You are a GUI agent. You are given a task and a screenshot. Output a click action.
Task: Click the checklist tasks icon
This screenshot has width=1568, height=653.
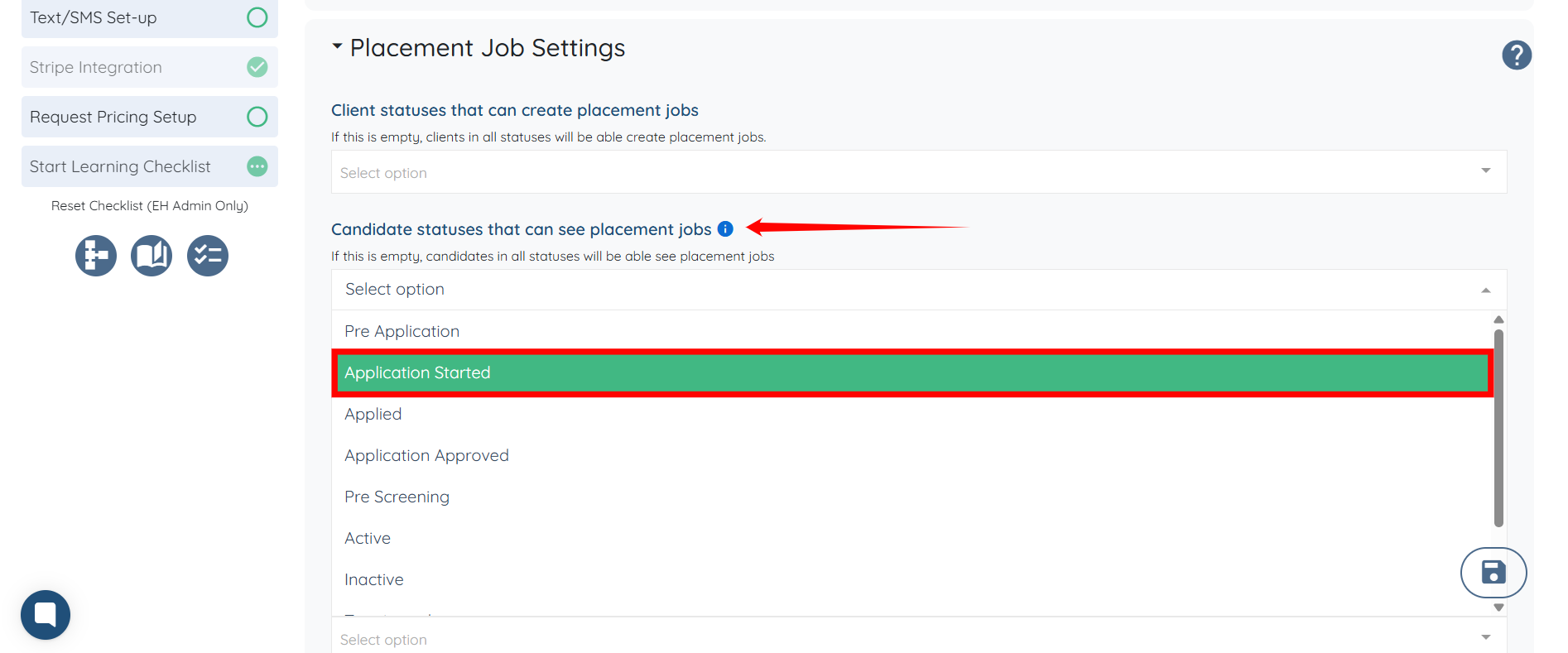pyautogui.click(x=208, y=256)
